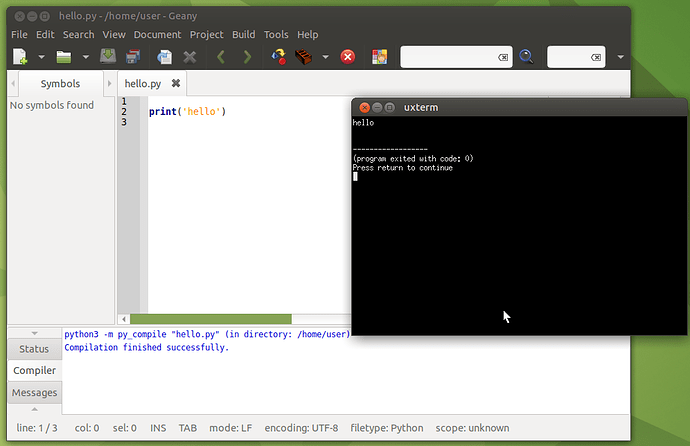Switch to the Messages tab

pos(34,392)
